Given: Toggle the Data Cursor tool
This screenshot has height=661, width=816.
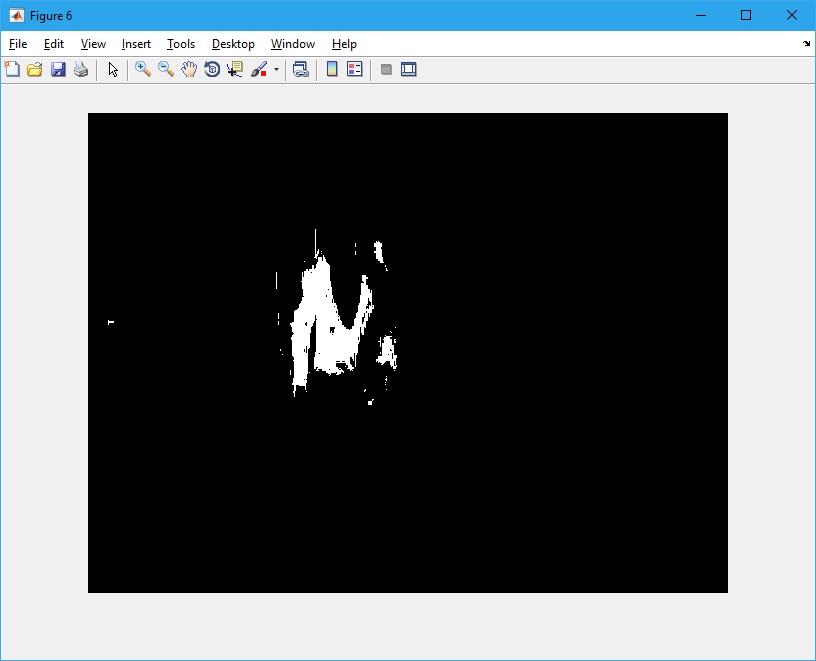Looking at the screenshot, I should pyautogui.click(x=235, y=70).
